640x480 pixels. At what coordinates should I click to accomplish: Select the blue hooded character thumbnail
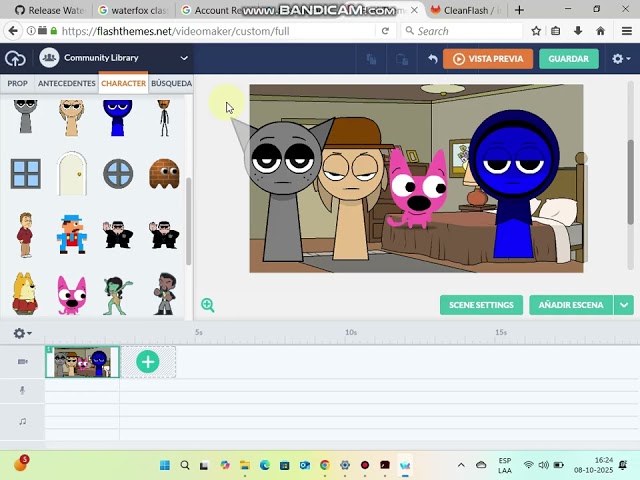118,118
